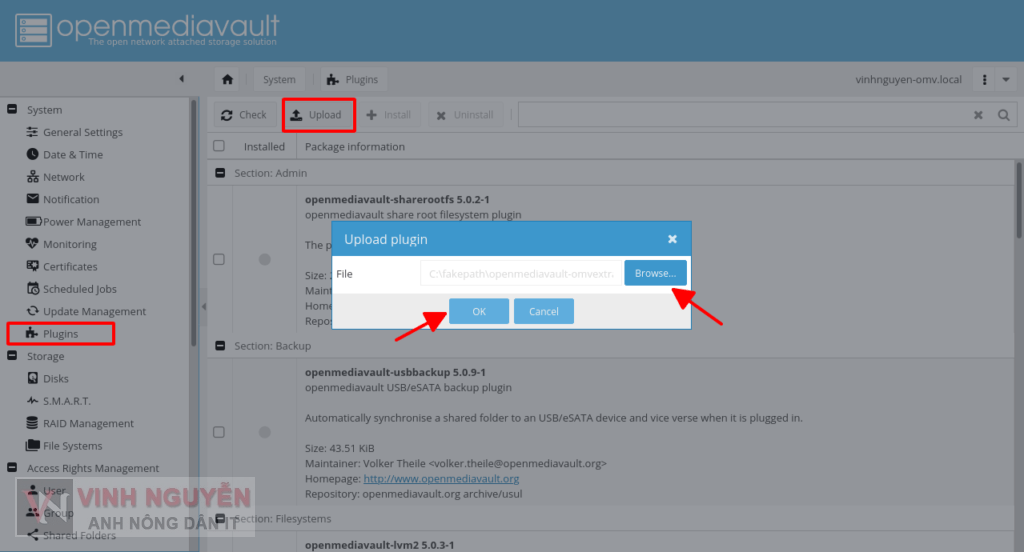This screenshot has width=1024, height=552.
Task: Check the openmediavault-sharerootfs row checkbox
Action: (219, 259)
